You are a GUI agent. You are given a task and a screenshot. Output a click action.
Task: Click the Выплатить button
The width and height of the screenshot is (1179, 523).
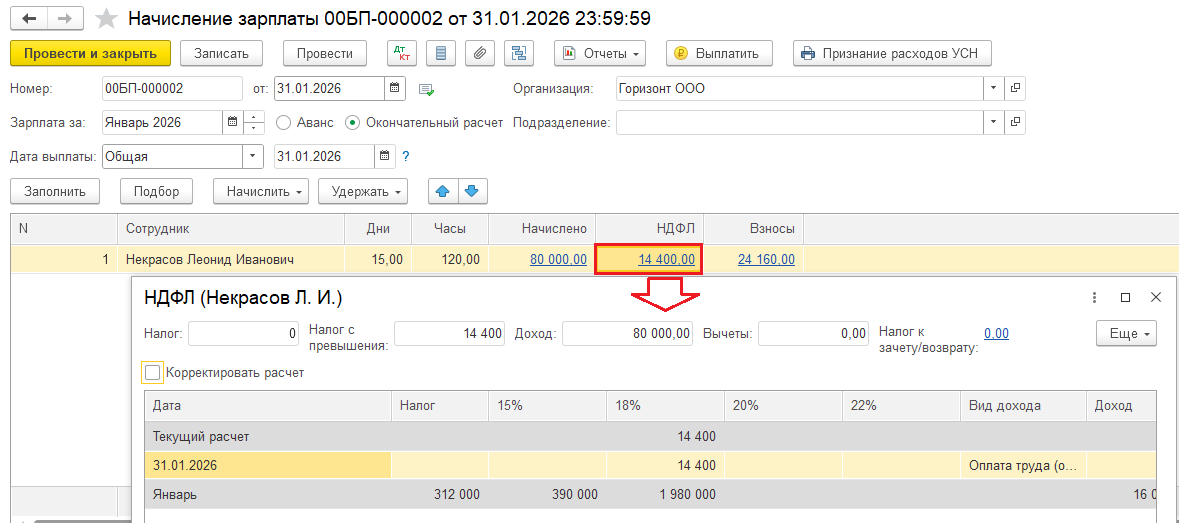[x=719, y=53]
